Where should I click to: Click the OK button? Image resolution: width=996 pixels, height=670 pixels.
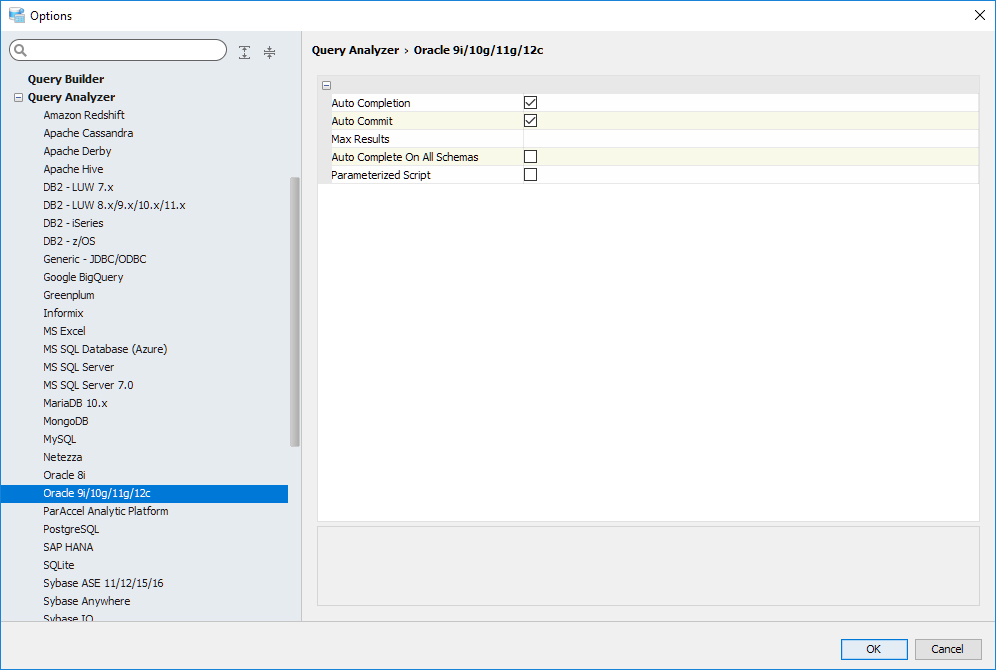[874, 649]
